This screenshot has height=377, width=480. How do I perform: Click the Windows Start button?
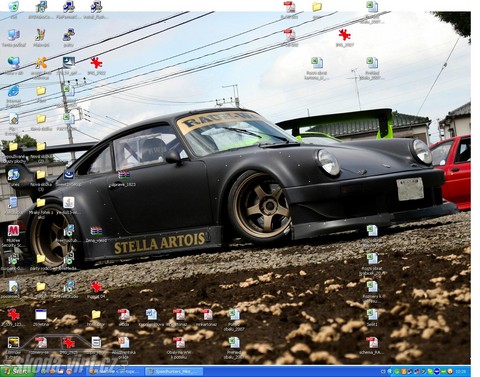(x=17, y=371)
